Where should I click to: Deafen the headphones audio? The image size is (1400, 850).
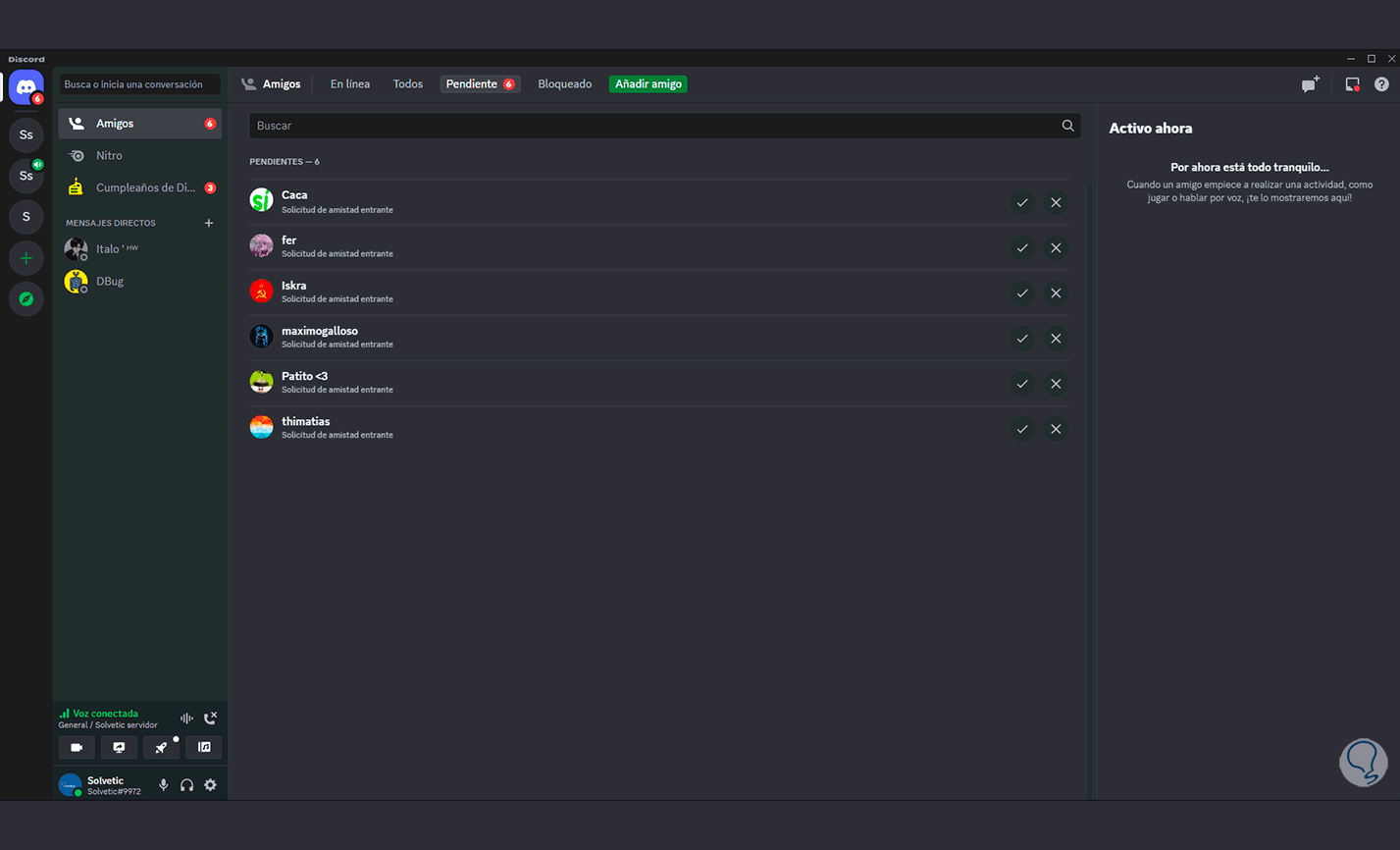pyautogui.click(x=186, y=785)
